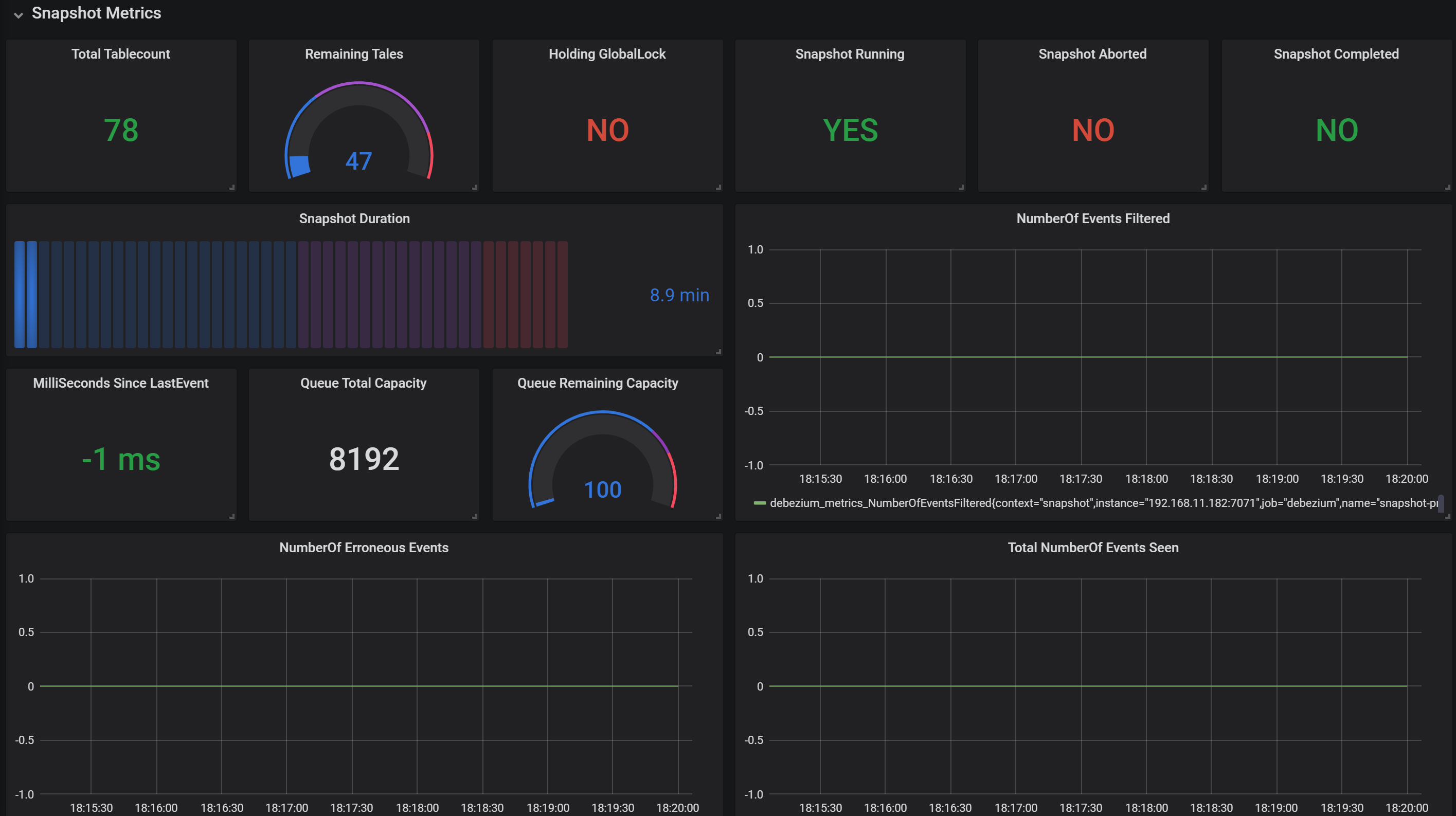Click Snapshot Completed panel title
The width and height of the screenshot is (1456, 816).
point(1336,55)
